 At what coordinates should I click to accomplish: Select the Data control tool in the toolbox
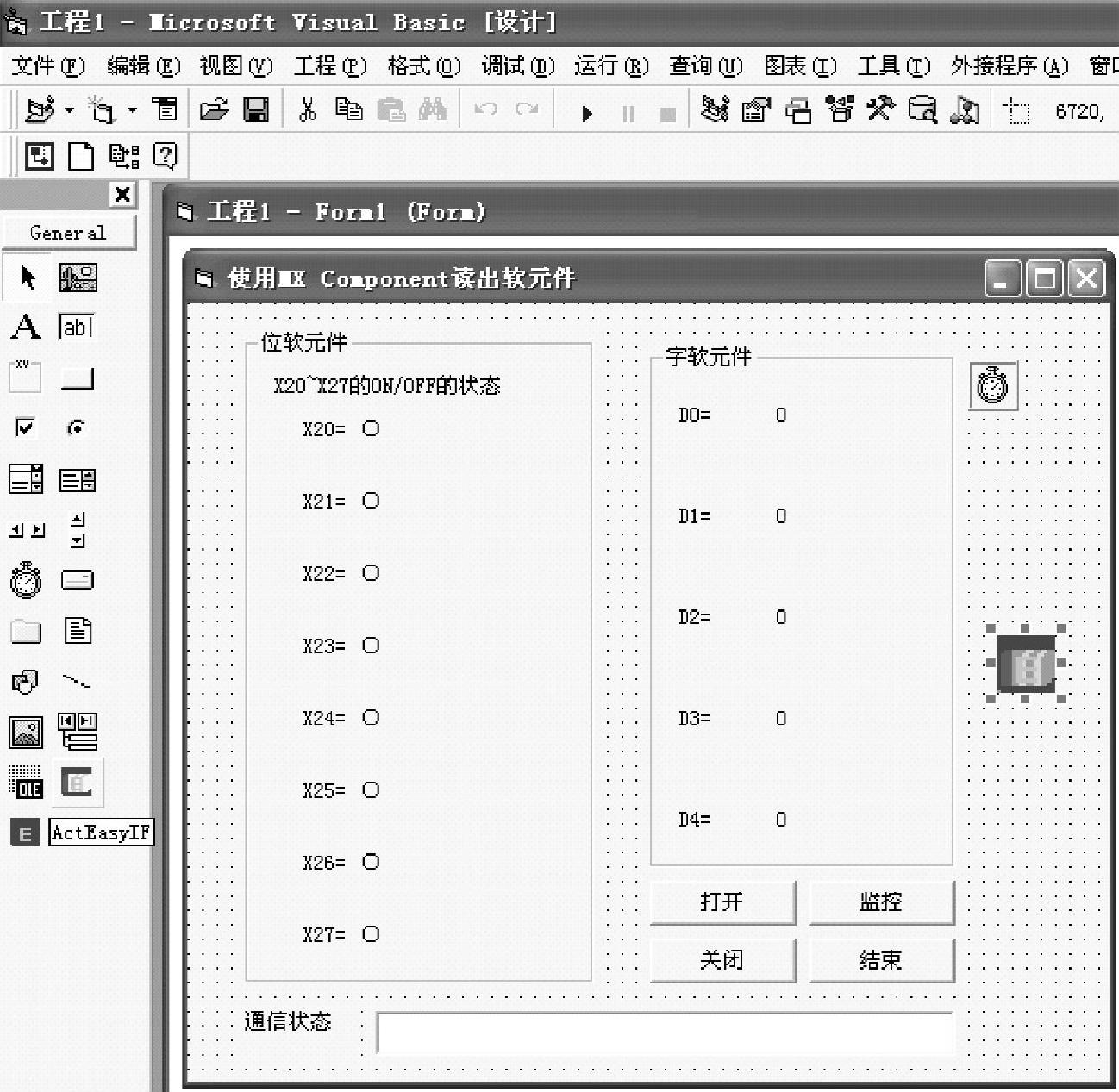click(78, 732)
